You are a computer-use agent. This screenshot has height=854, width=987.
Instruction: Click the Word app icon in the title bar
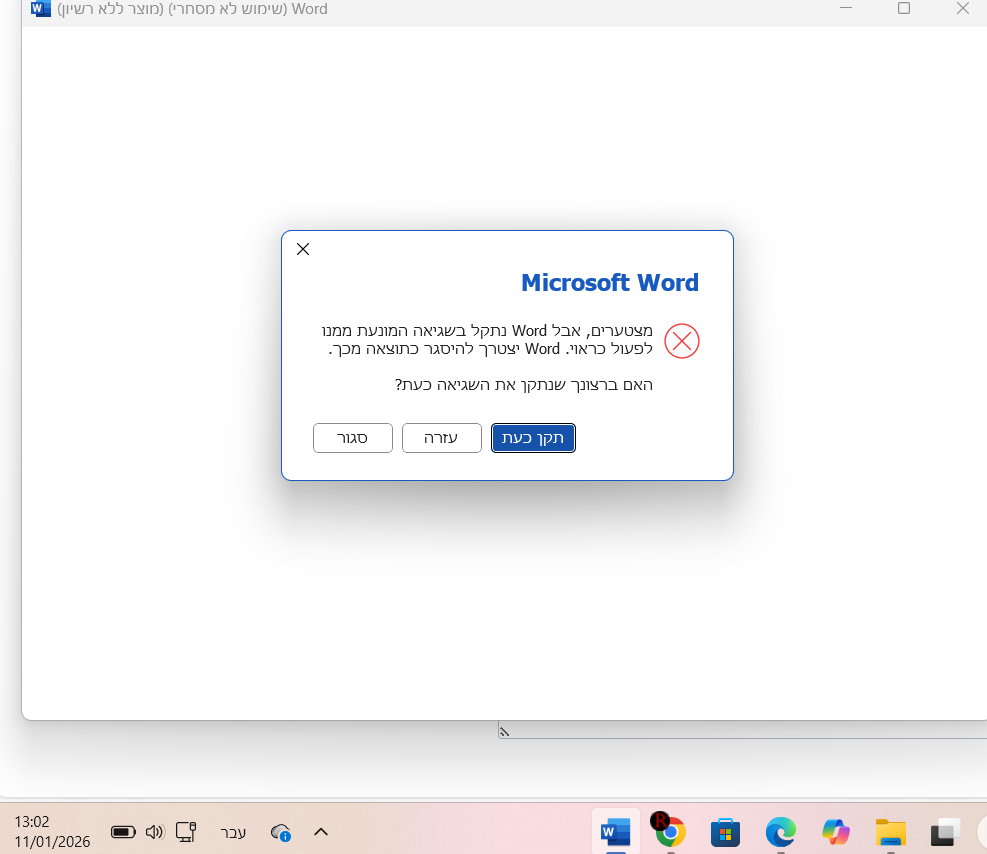click(41, 9)
